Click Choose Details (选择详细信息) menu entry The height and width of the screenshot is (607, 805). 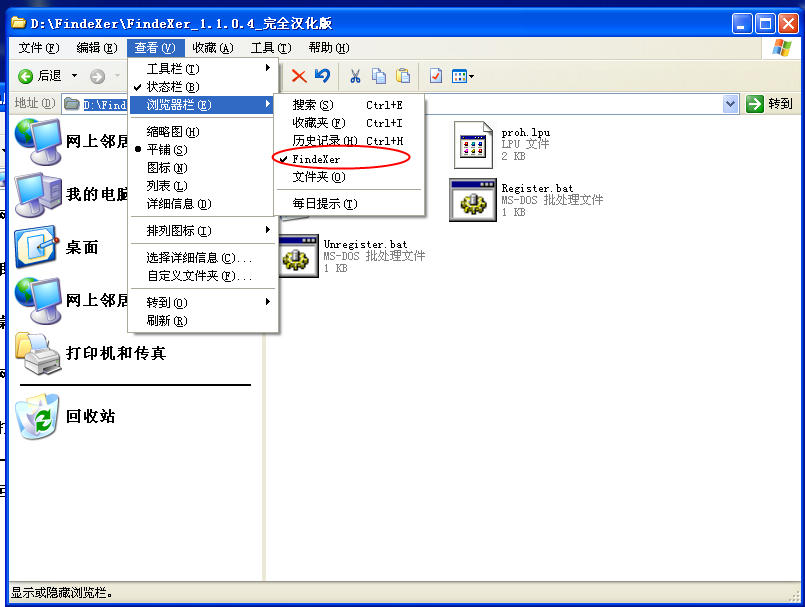(x=203, y=258)
